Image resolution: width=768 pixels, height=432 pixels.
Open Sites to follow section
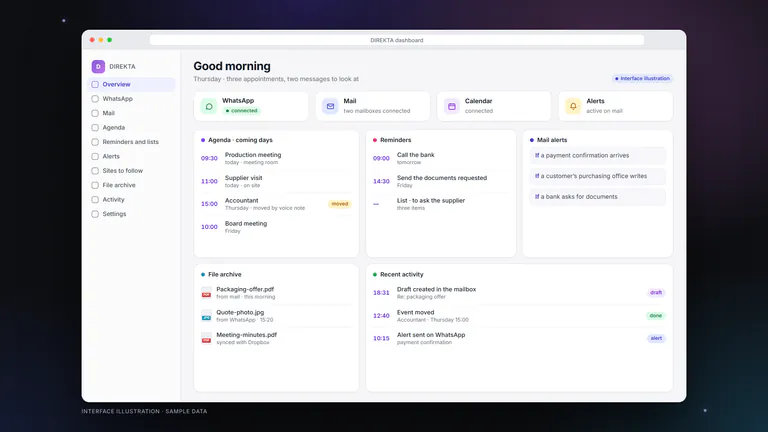pos(131,170)
